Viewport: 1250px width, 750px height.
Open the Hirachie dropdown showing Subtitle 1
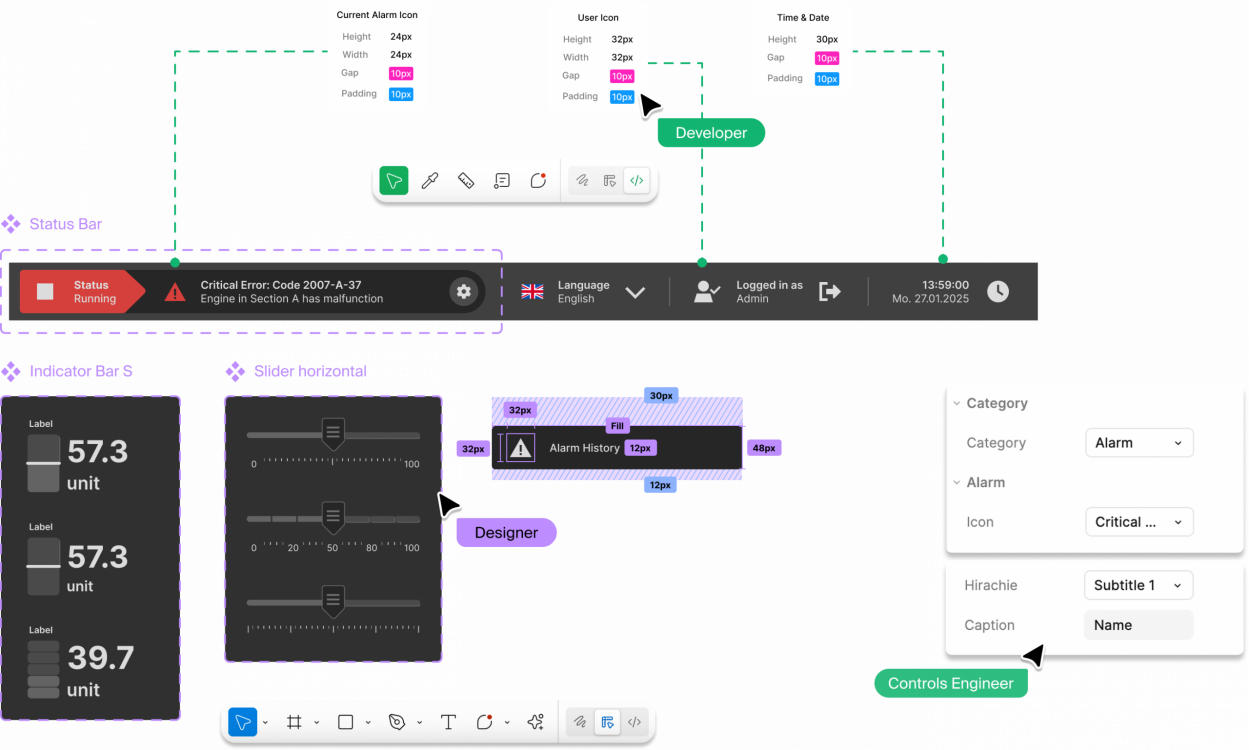click(1138, 585)
